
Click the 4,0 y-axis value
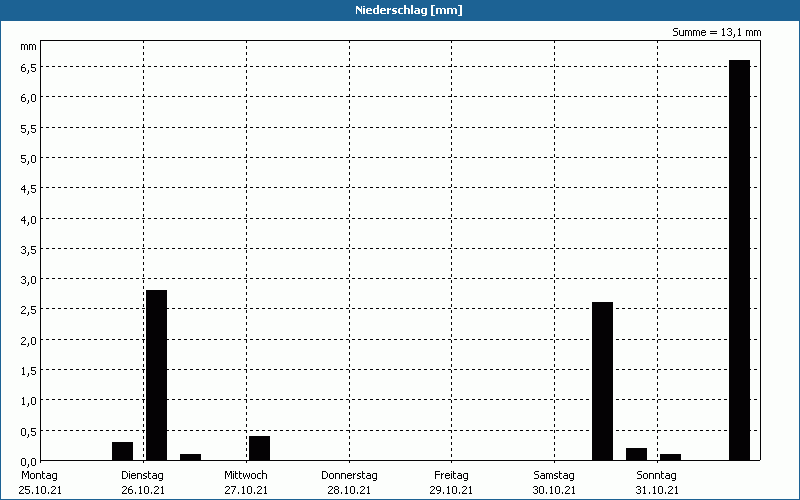(x=29, y=219)
